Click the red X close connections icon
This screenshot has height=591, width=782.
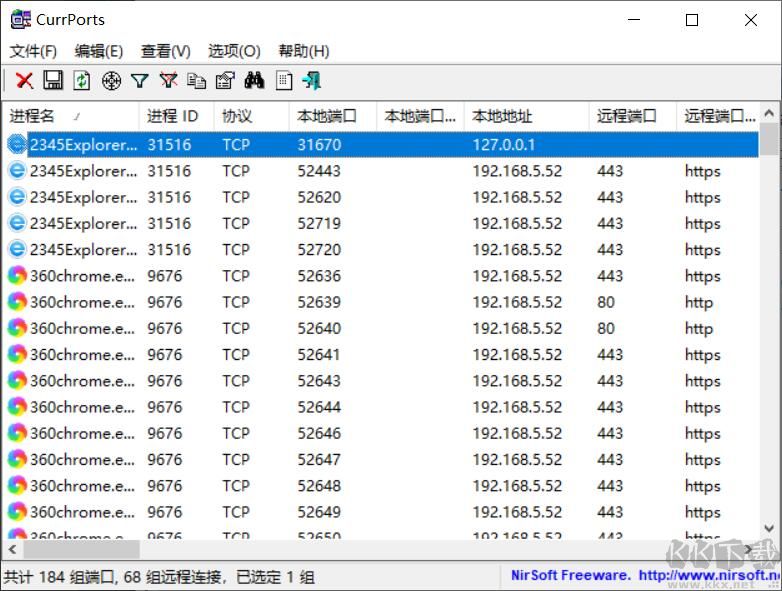24,81
